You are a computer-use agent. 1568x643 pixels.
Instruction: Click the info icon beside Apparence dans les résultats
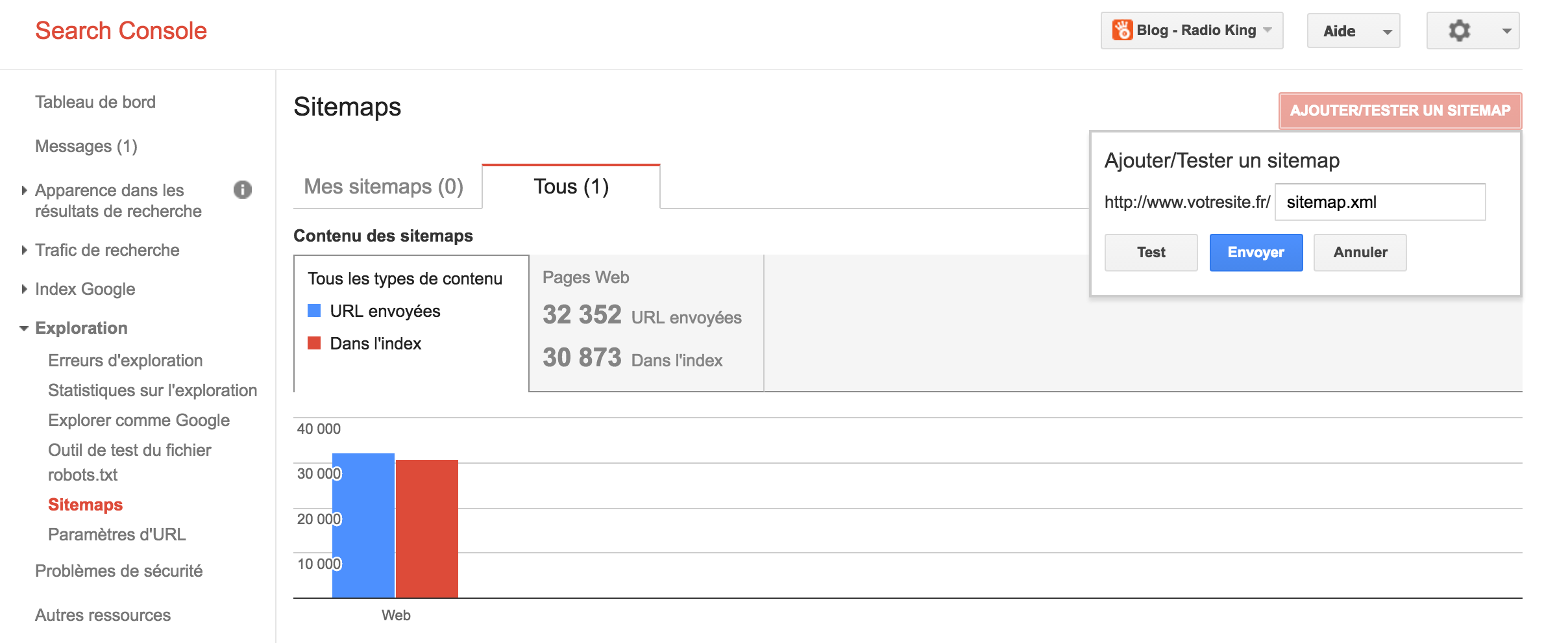(243, 190)
